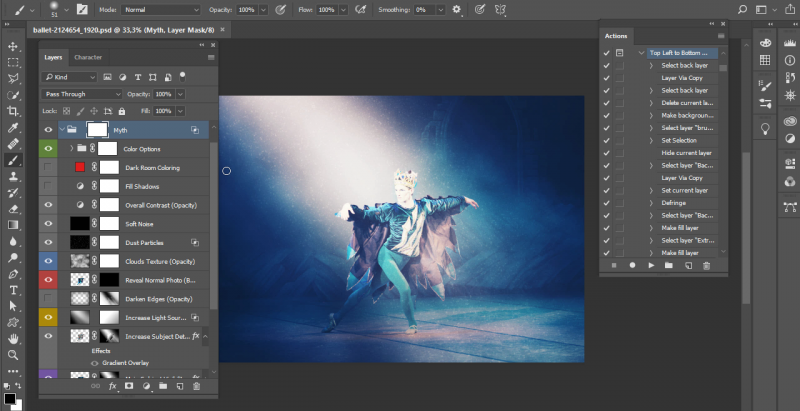Image resolution: width=800 pixels, height=411 pixels.
Task: Select the Actions panel tab
Action: coord(616,36)
